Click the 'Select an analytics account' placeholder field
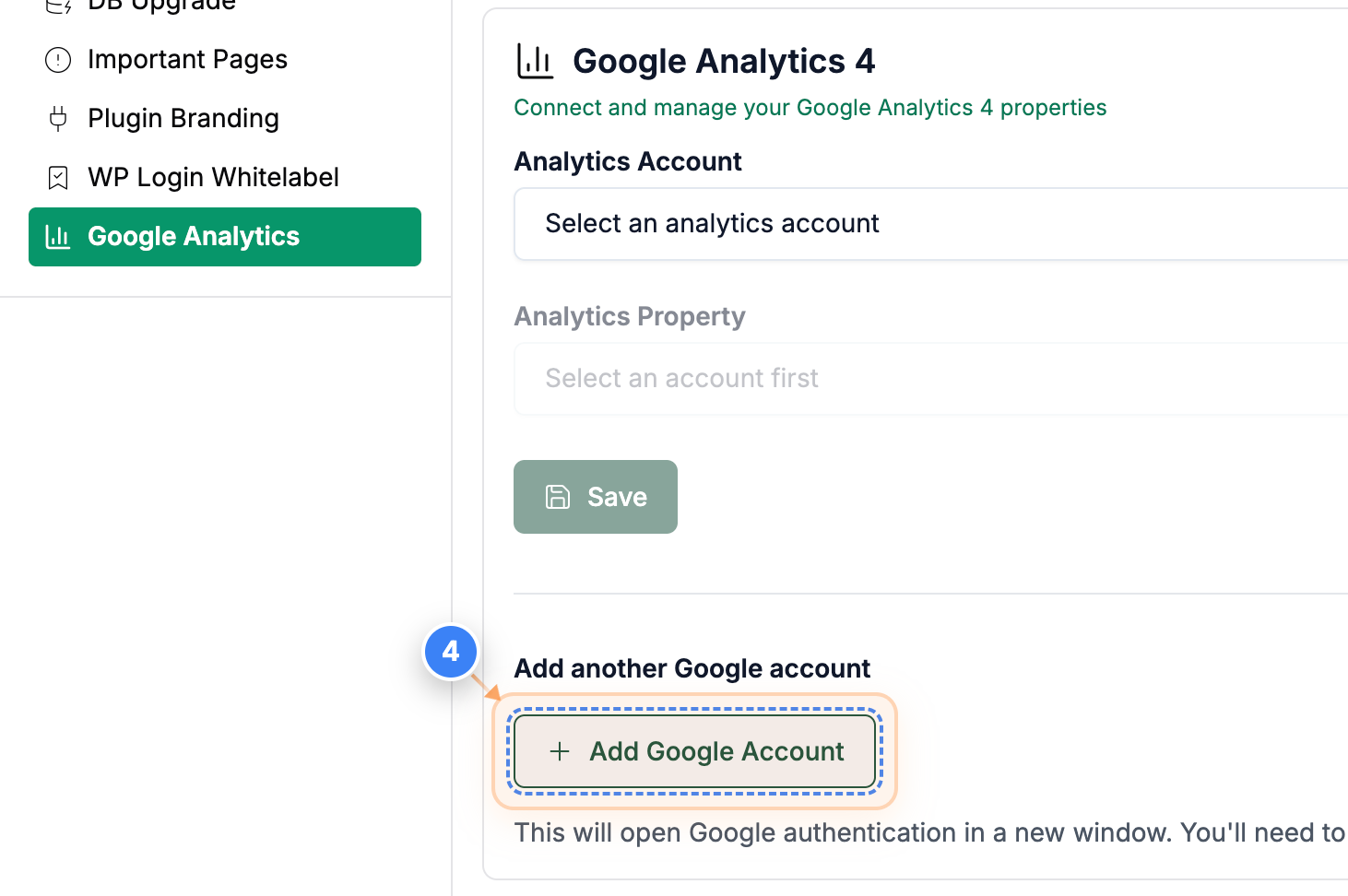Screen dimensions: 1348x896 (x=712, y=223)
